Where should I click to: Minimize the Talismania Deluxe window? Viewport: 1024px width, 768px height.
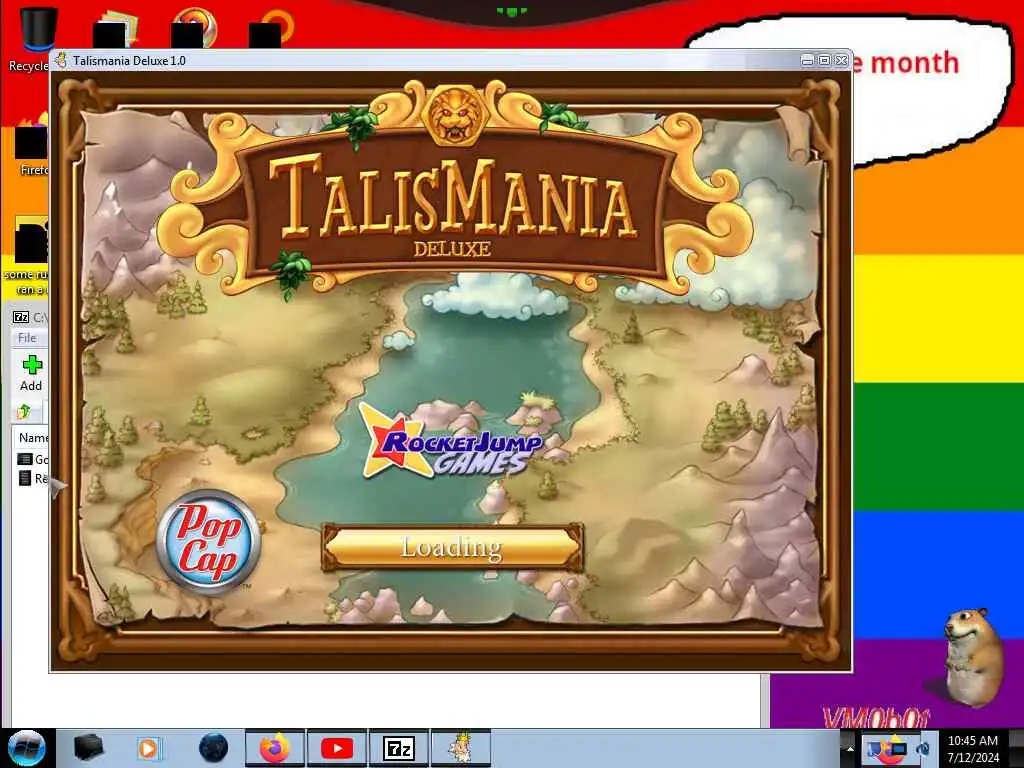(x=808, y=60)
